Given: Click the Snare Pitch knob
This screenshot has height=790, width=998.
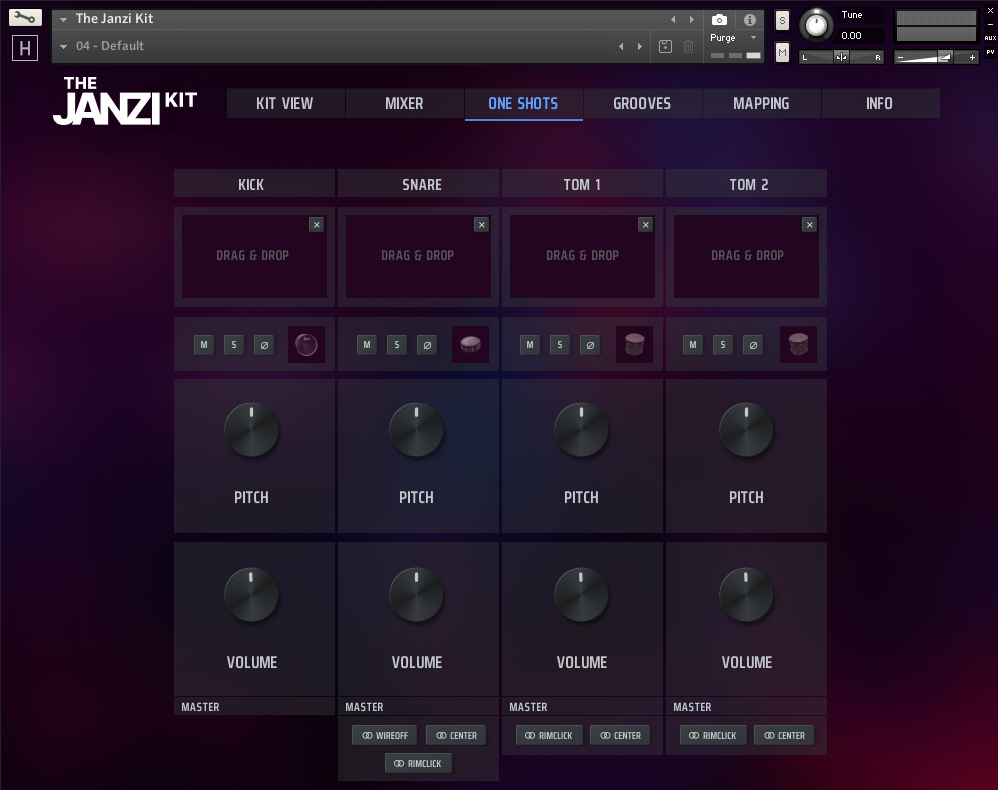Looking at the screenshot, I should [416, 430].
